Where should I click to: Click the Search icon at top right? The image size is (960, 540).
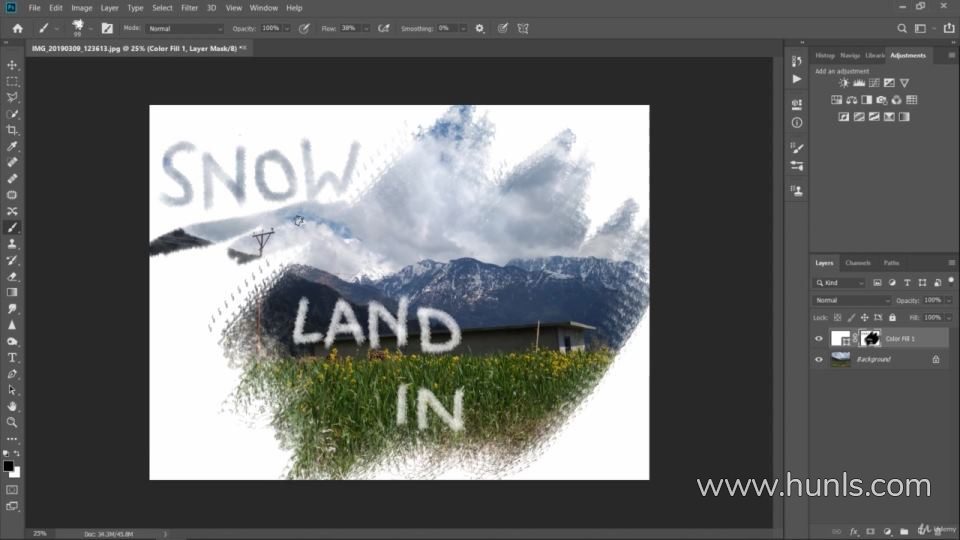[x=902, y=28]
